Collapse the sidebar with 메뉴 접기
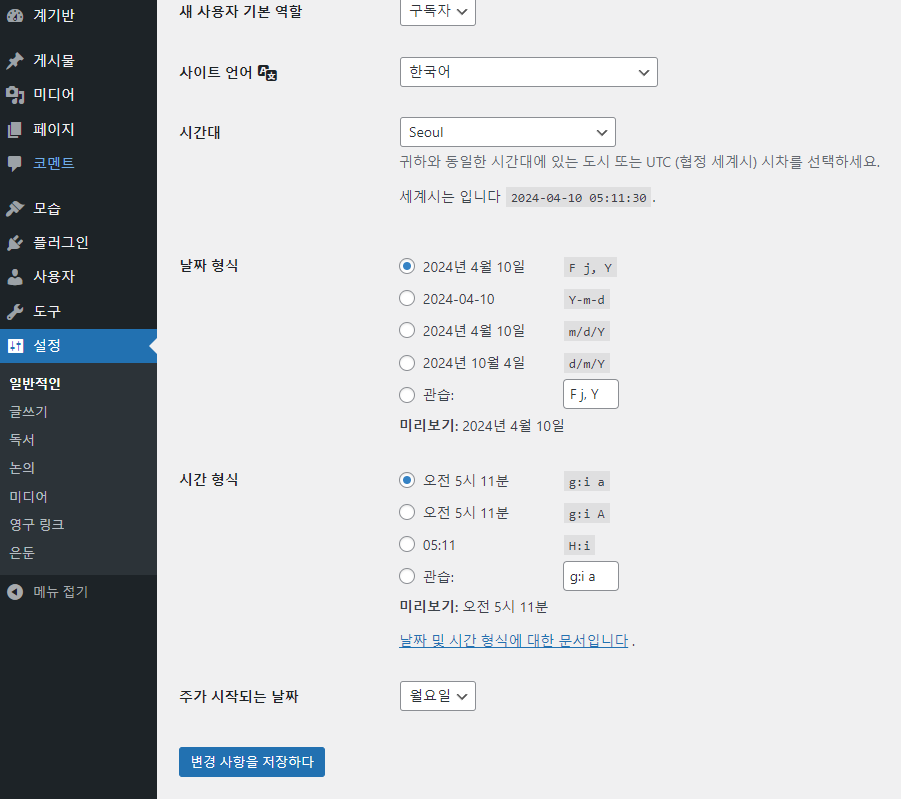Image resolution: width=901 pixels, height=799 pixels. [60, 591]
